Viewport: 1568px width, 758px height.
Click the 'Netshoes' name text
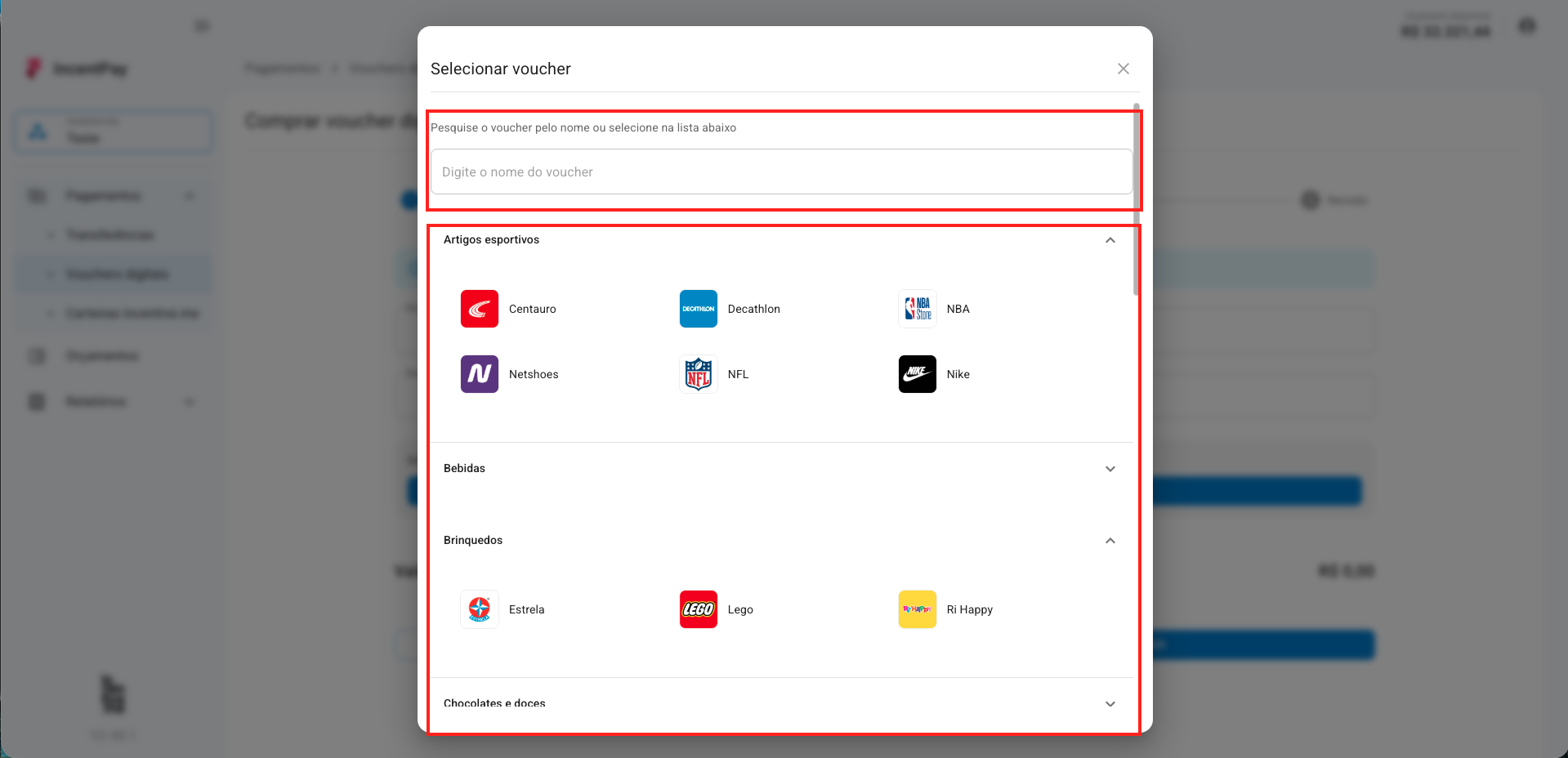(x=534, y=374)
